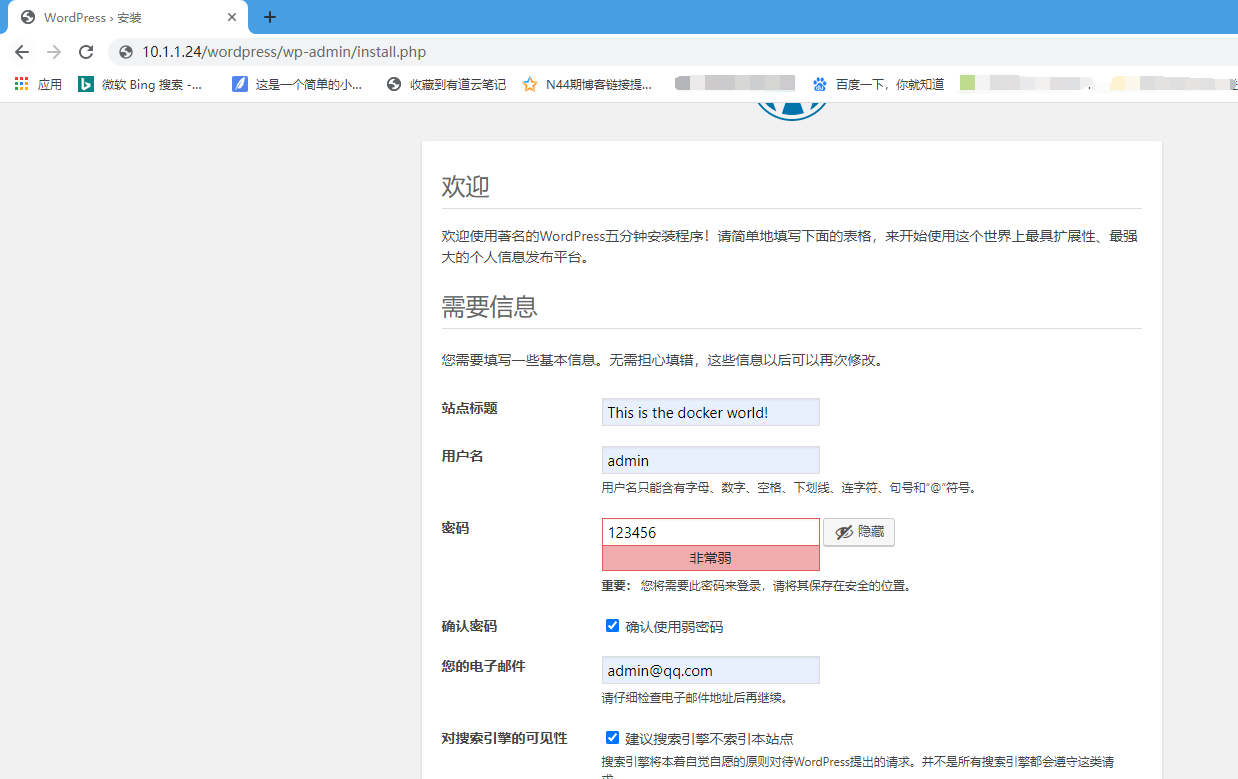This screenshot has width=1238, height=779.
Task: Click the WordPress logo
Action: (792, 110)
